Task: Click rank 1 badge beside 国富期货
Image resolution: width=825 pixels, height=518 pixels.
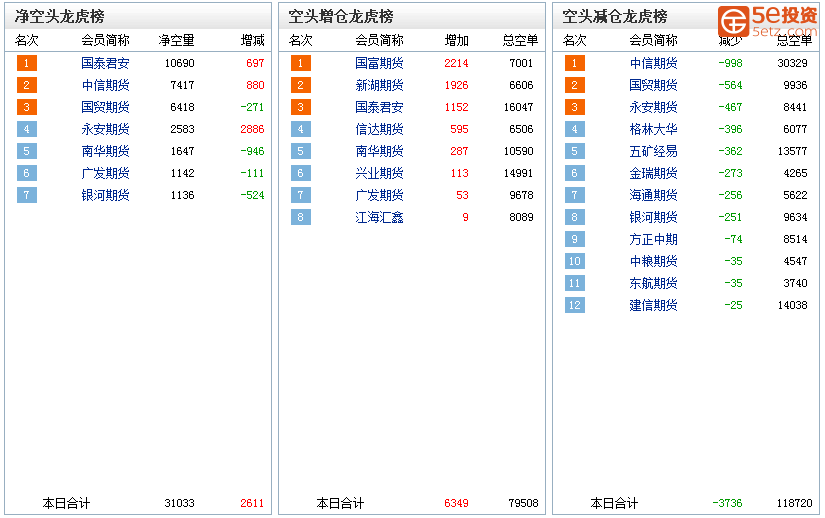Action: (300, 63)
